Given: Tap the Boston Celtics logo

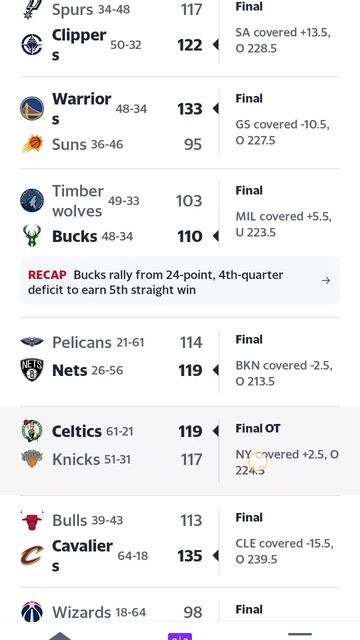Looking at the screenshot, I should [32, 431].
